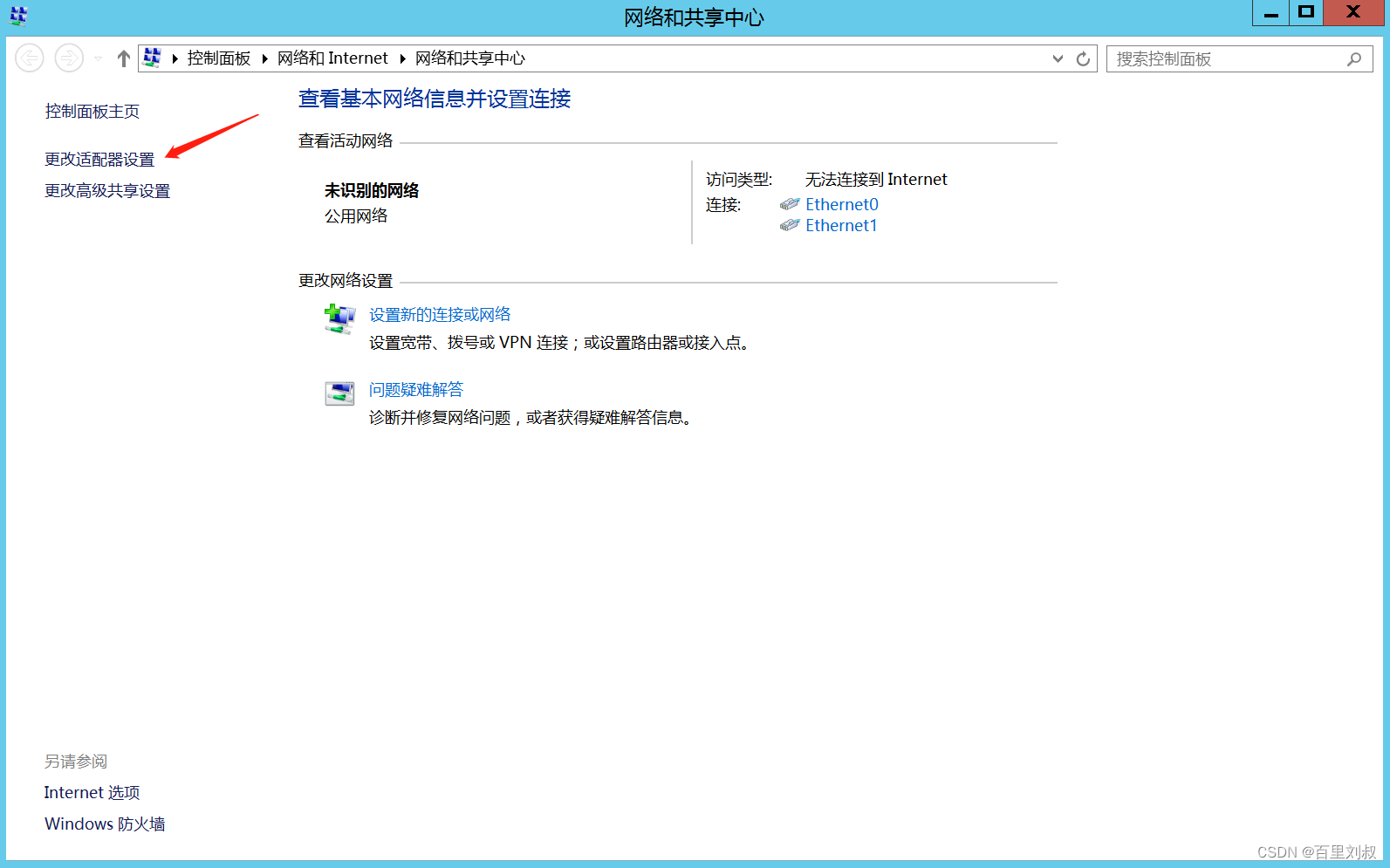The image size is (1390, 868).
Task: Click the Ethernet1 network adapter icon
Action: click(x=790, y=225)
